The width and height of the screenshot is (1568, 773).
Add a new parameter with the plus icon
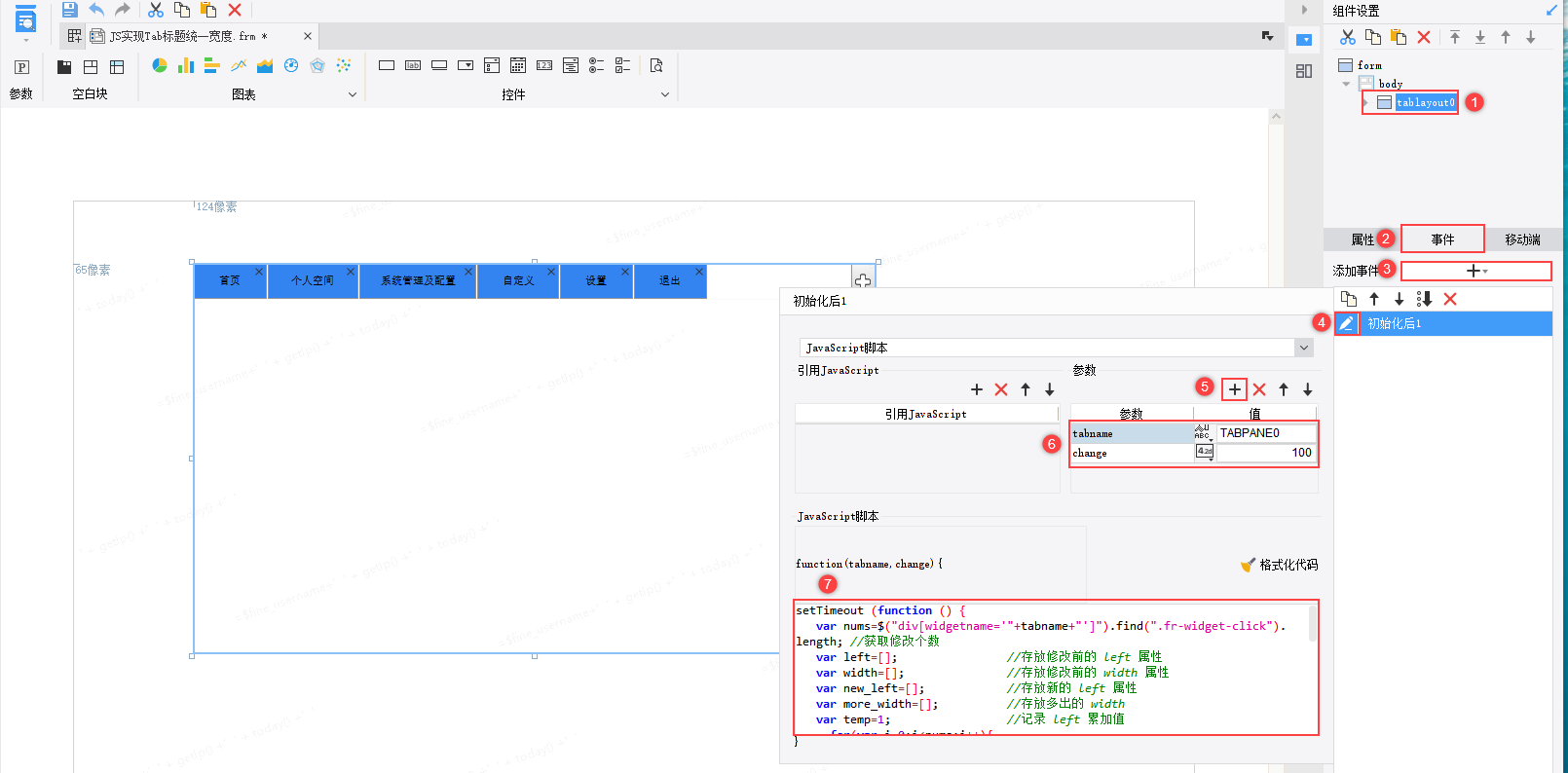(x=1235, y=389)
